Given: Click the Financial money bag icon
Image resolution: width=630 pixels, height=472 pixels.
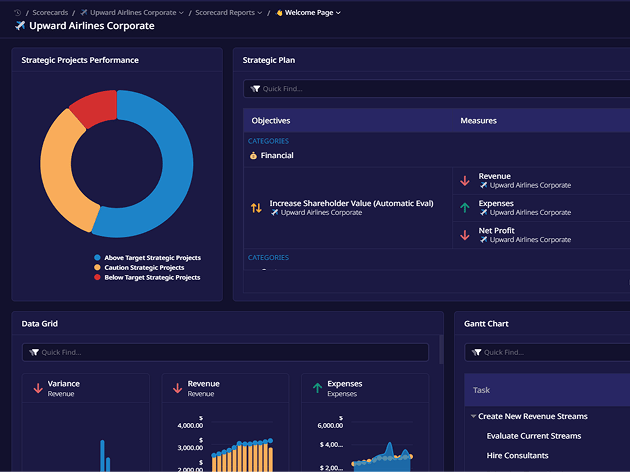Looking at the screenshot, I should 253,155.
